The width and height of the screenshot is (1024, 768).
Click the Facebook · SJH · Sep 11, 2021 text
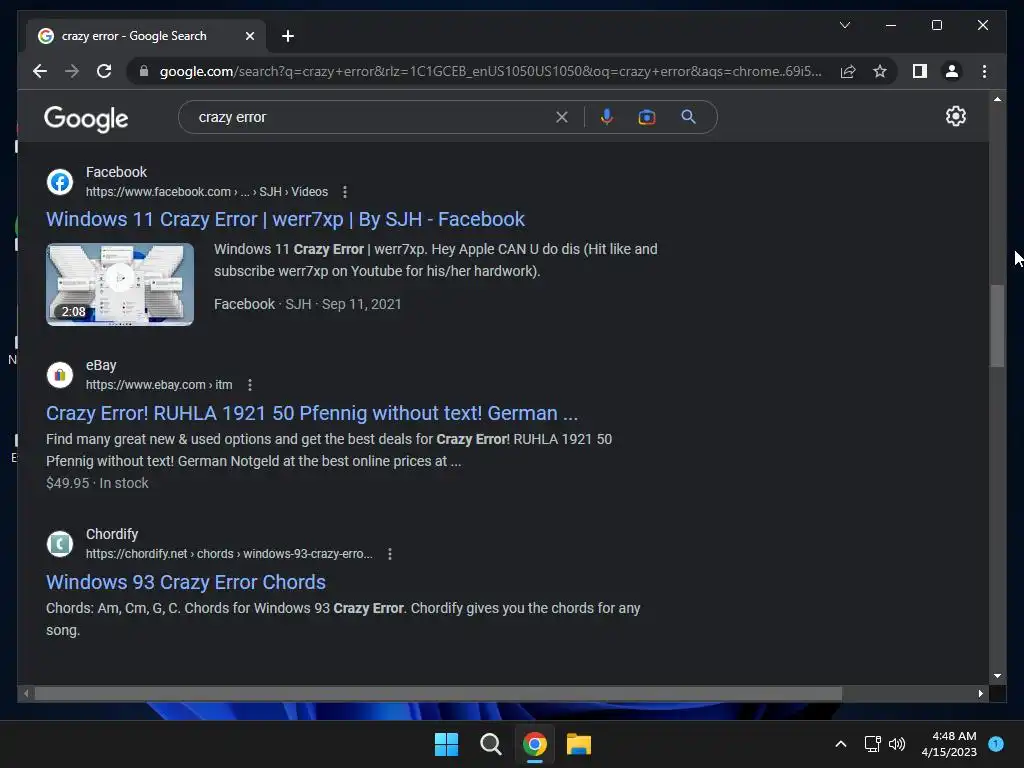308,304
